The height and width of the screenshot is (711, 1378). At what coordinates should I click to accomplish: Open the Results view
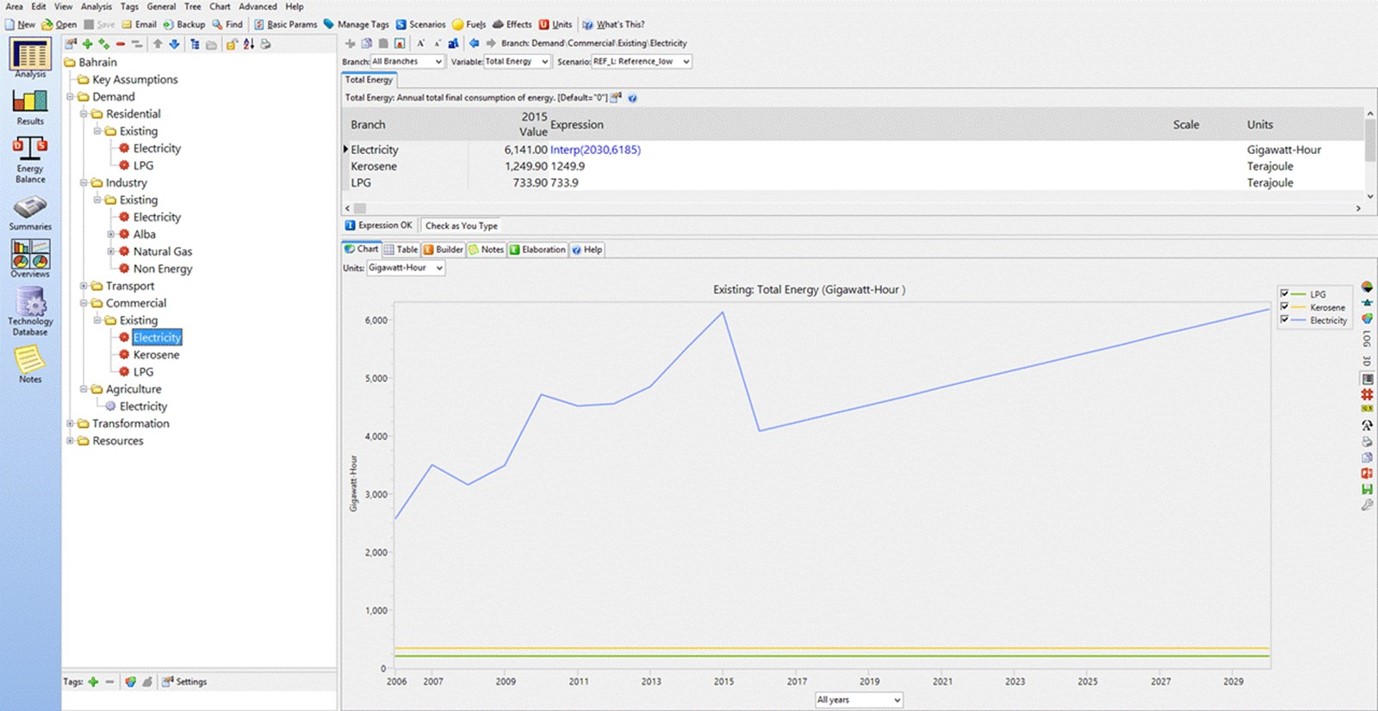click(30, 106)
